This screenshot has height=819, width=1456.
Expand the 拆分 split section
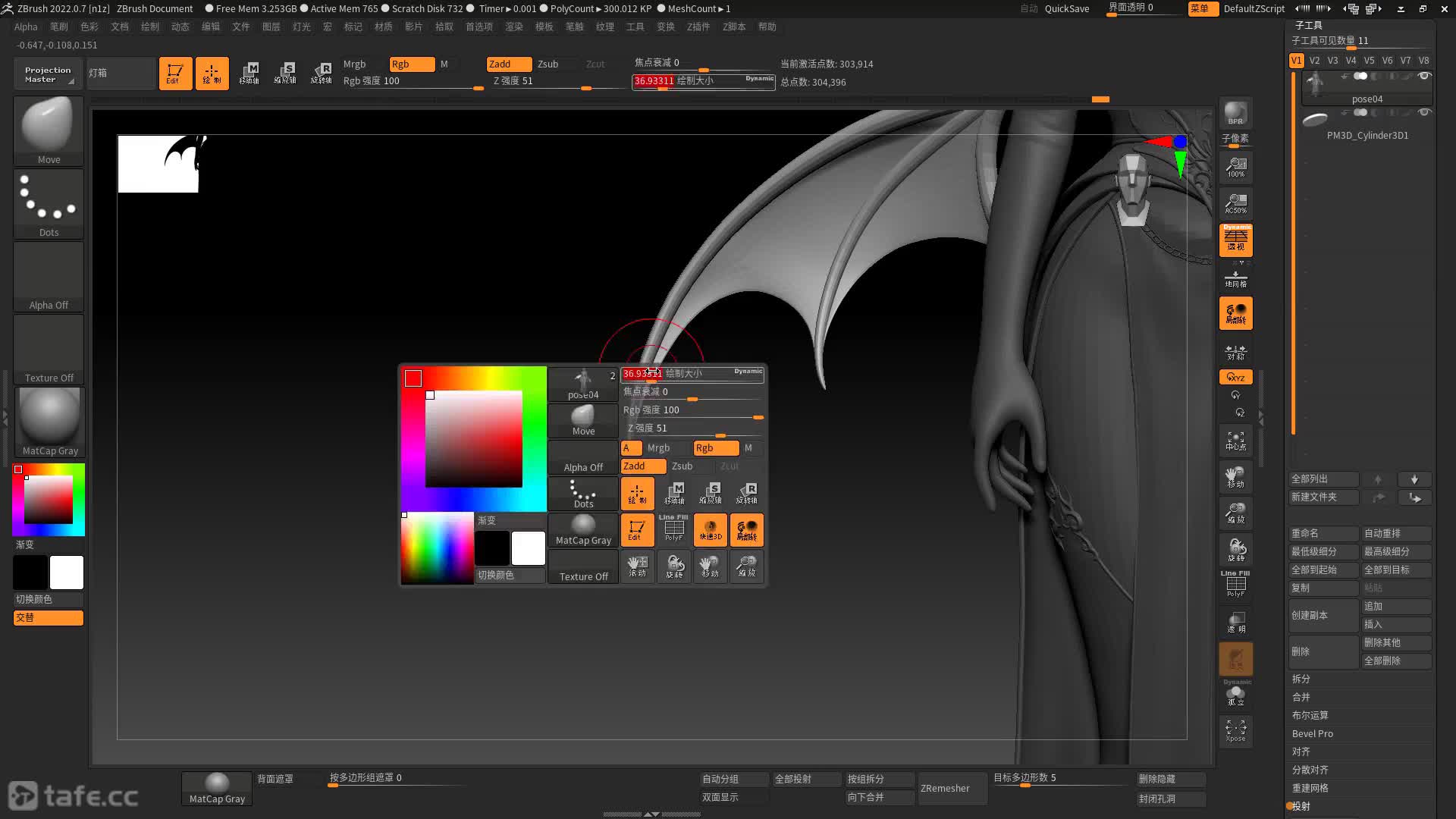click(x=1301, y=679)
